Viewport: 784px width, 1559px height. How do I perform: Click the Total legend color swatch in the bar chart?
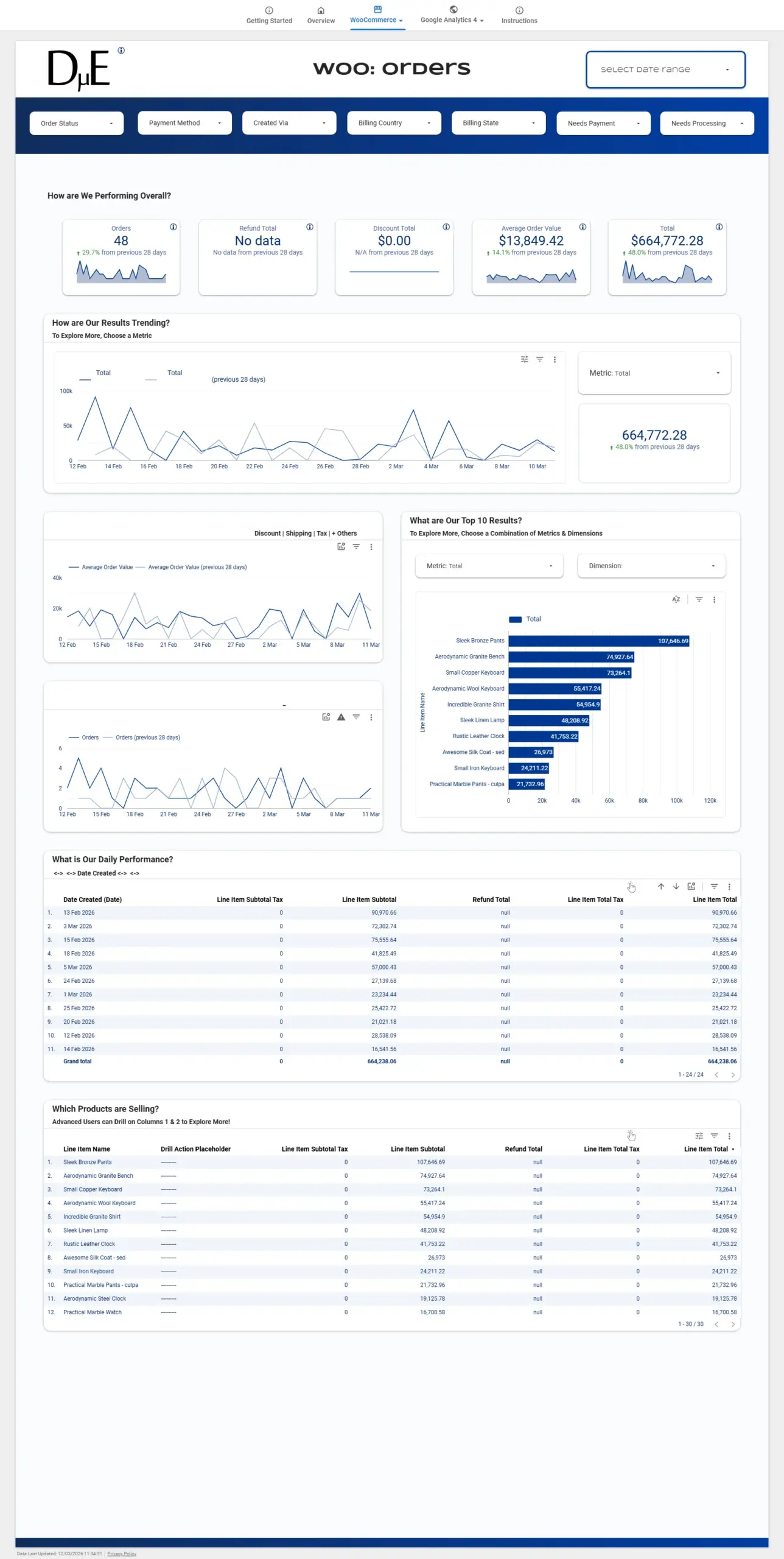(515, 619)
